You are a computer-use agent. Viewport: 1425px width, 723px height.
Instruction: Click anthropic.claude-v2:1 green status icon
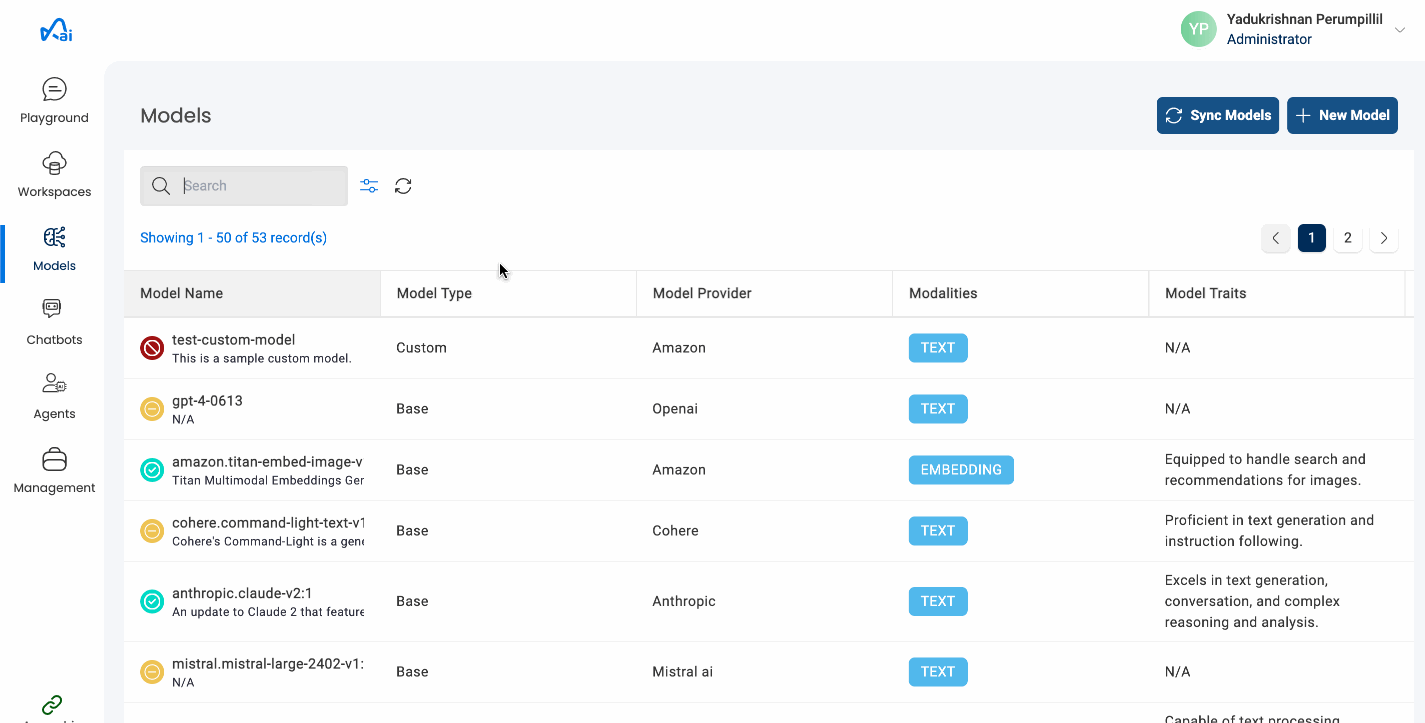click(x=152, y=601)
